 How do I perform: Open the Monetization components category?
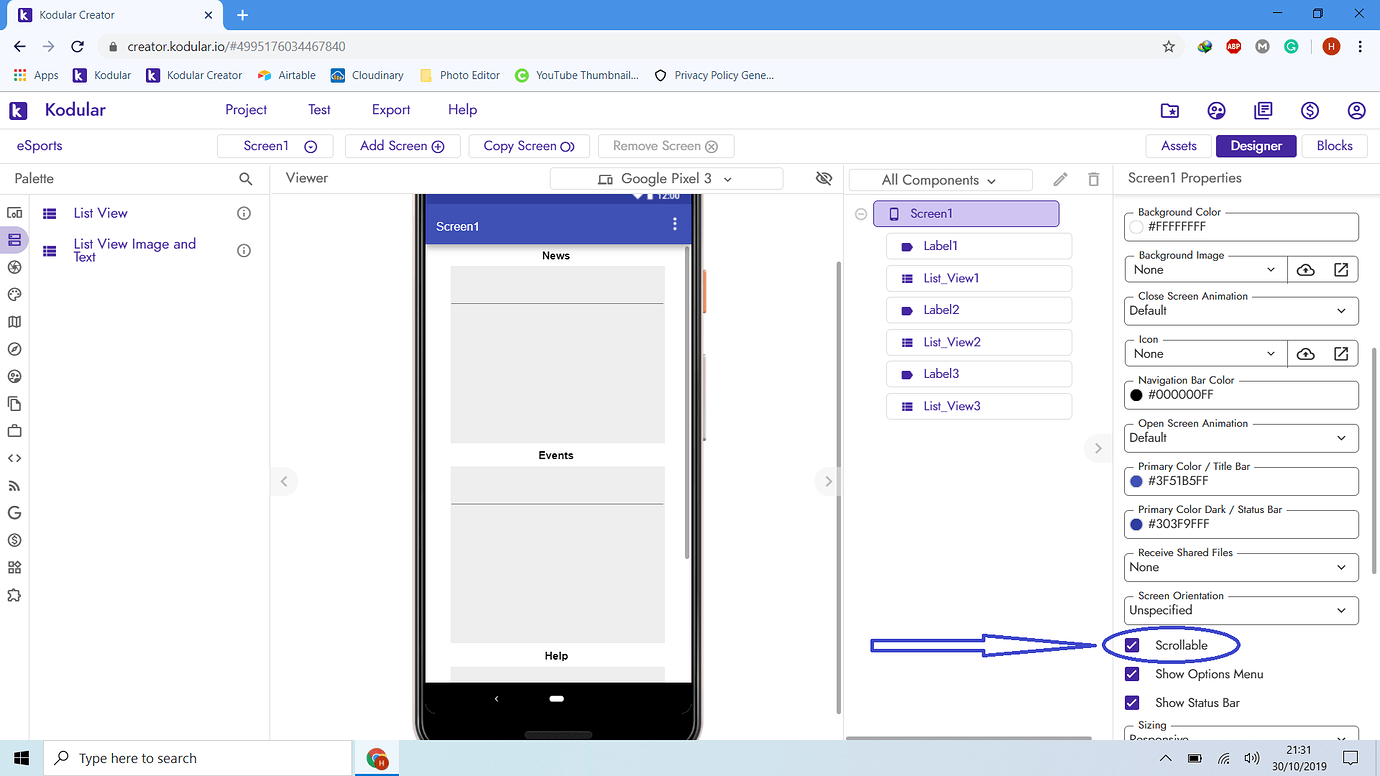pyautogui.click(x=14, y=540)
